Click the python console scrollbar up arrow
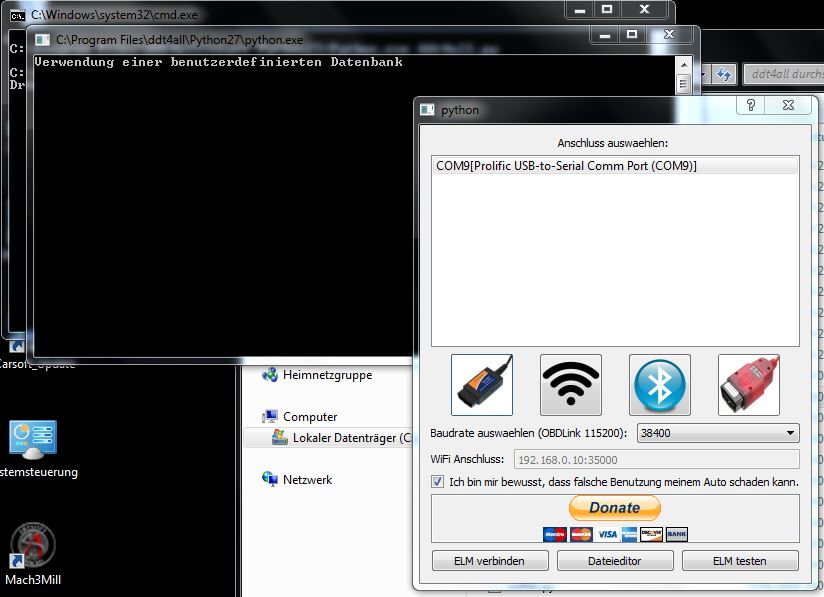824x597 pixels. pos(682,63)
